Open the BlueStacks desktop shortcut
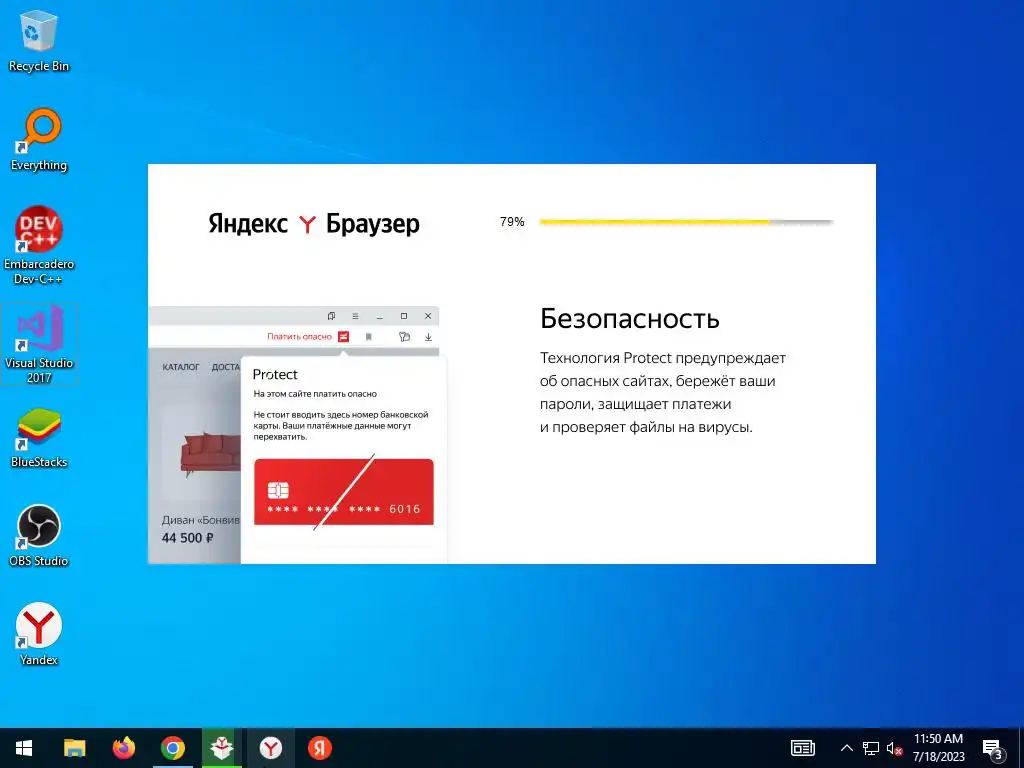 [x=39, y=438]
